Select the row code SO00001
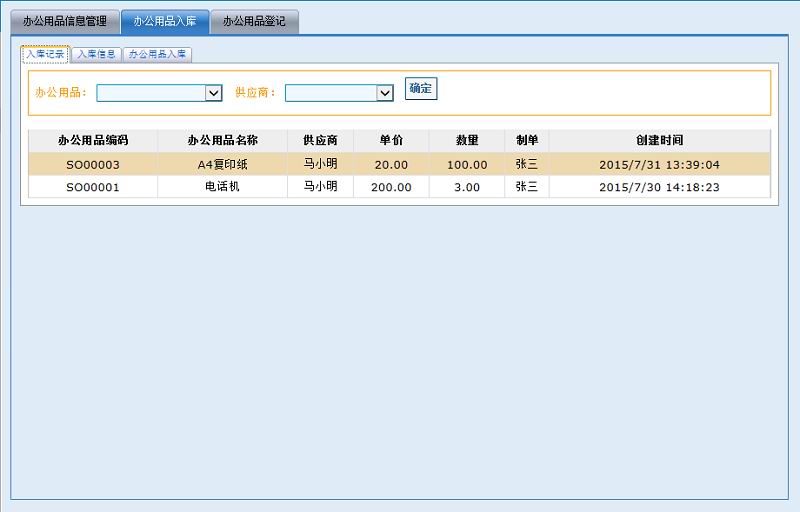 click(x=93, y=187)
